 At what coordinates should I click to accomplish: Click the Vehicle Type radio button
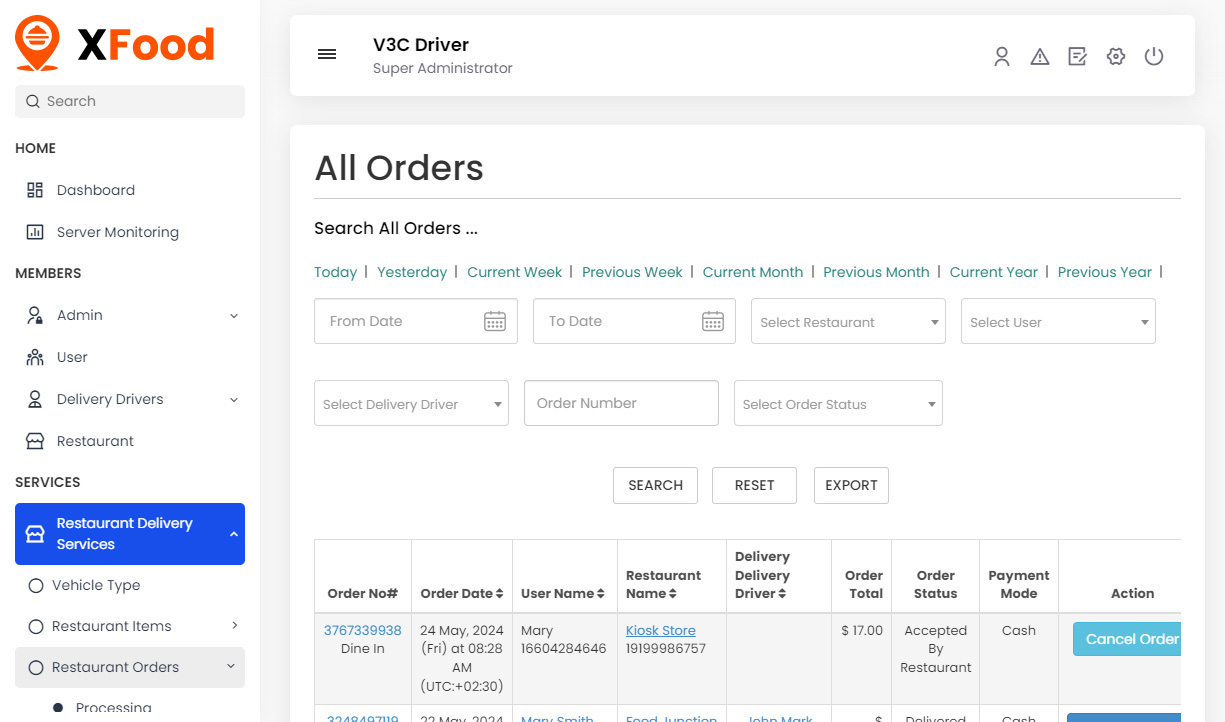coord(35,585)
